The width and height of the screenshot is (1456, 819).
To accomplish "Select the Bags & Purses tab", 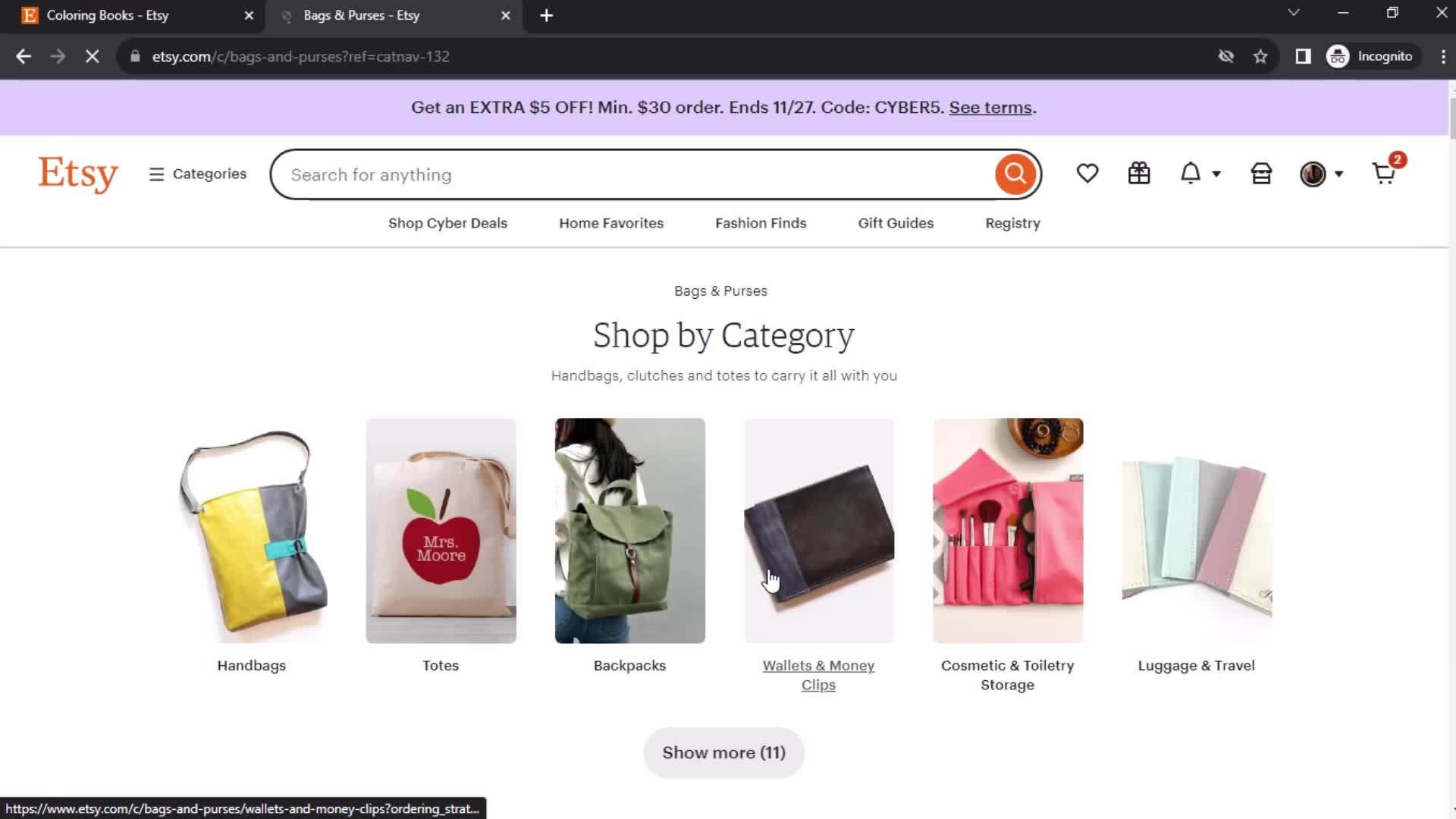I will pyautogui.click(x=390, y=15).
